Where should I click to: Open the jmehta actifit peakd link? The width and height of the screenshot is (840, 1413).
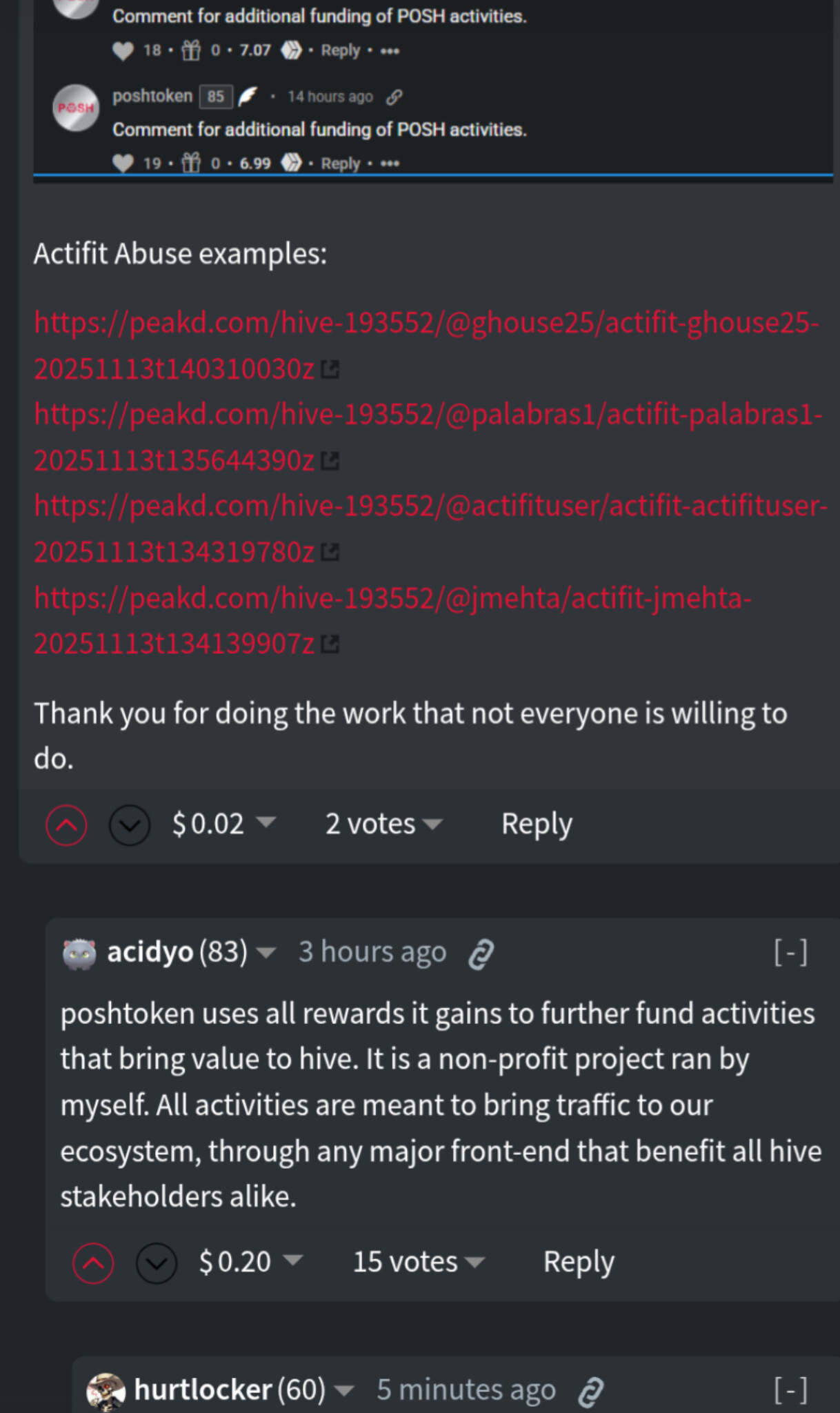coord(393,620)
